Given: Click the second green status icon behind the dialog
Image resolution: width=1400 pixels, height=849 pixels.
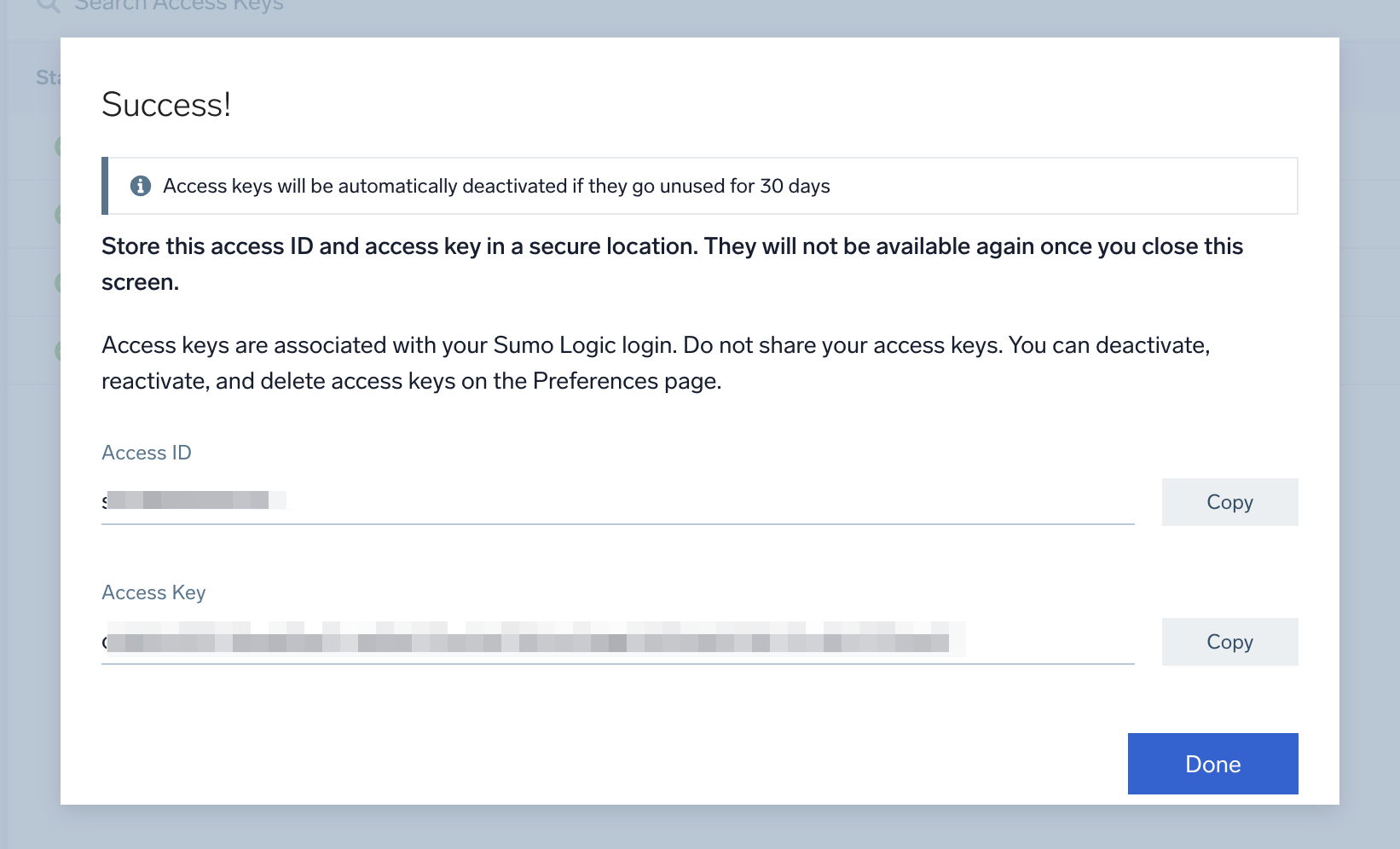Looking at the screenshot, I should [57, 215].
